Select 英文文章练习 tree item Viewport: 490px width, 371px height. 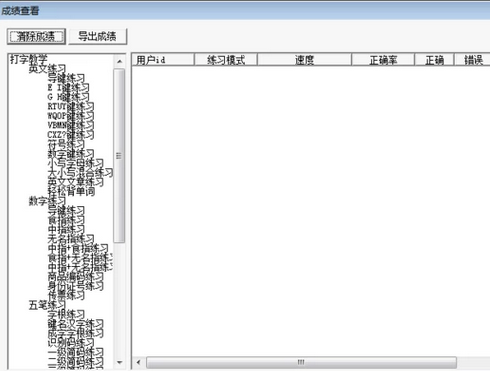click(x=75, y=182)
